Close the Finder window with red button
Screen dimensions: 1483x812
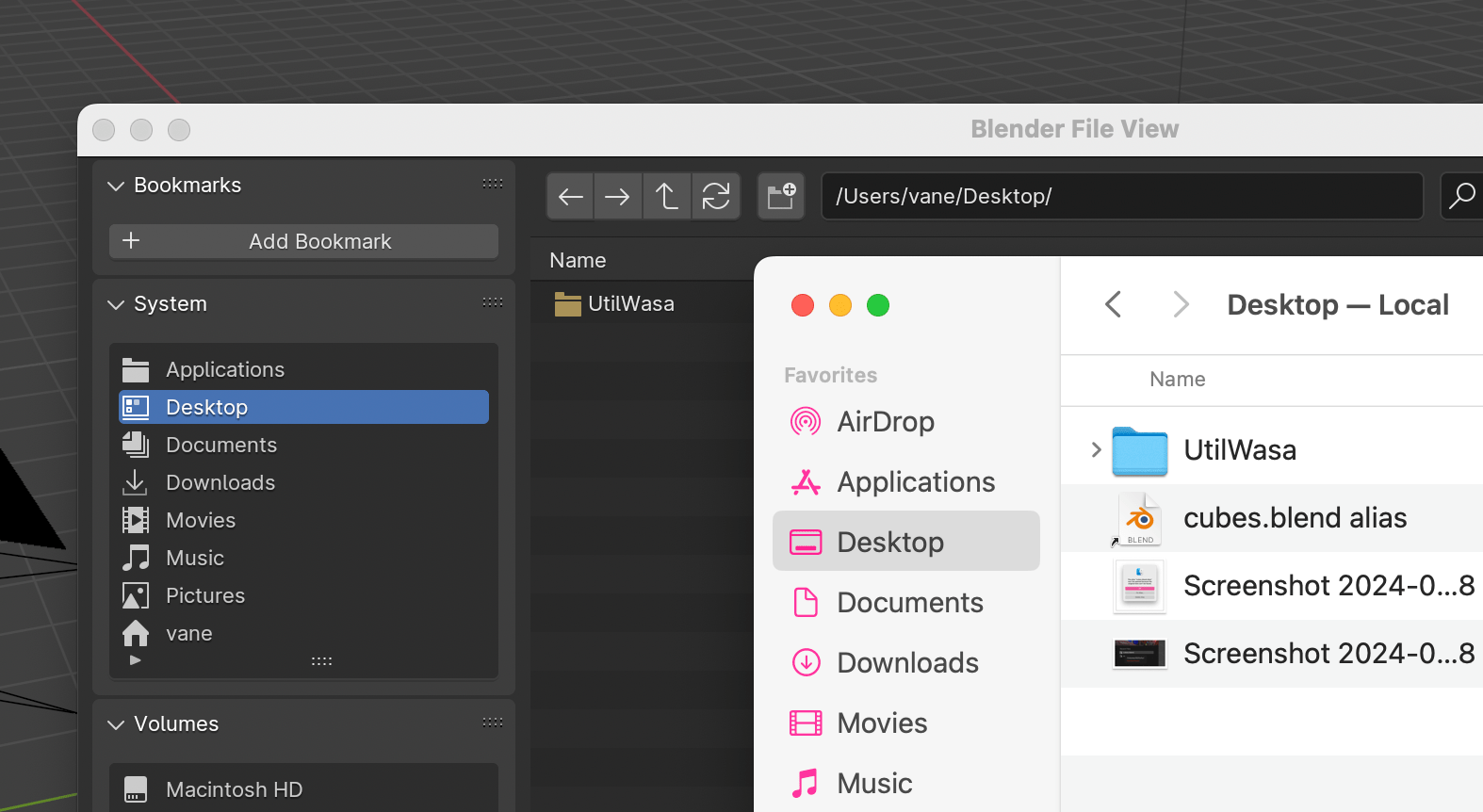[x=803, y=305]
